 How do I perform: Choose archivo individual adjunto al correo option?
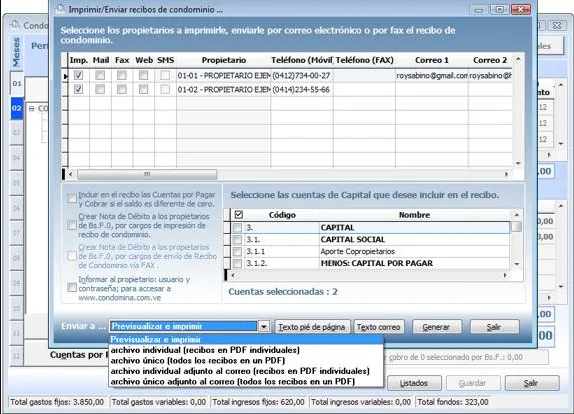[240, 371]
